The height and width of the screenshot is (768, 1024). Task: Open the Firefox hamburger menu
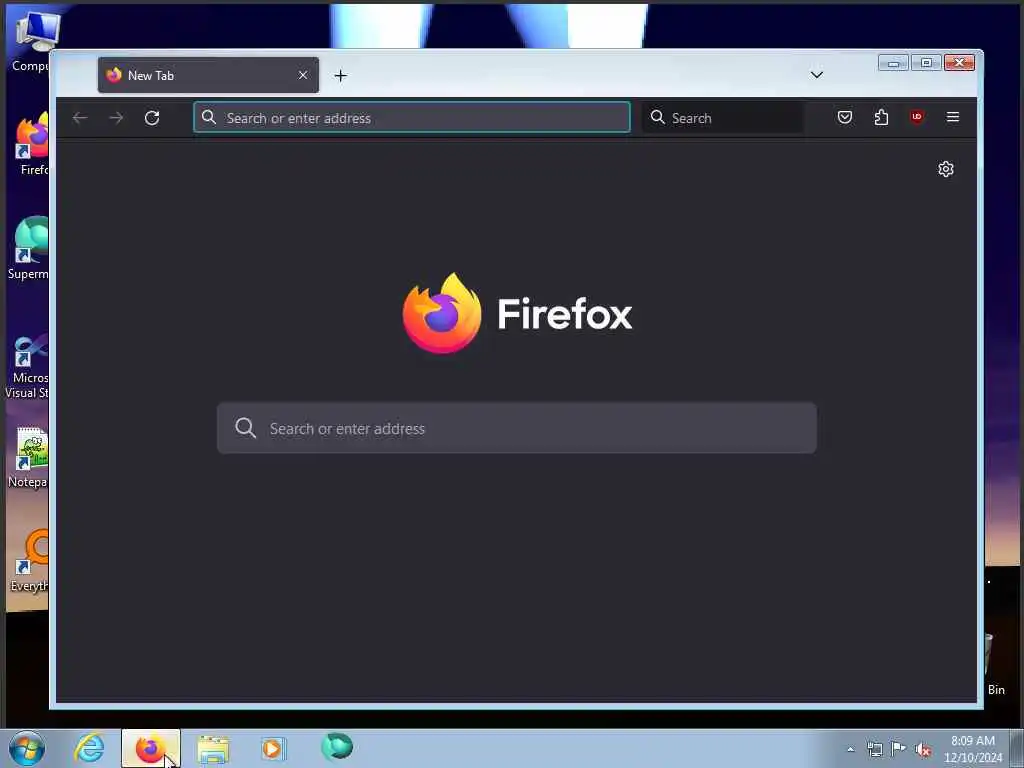[x=953, y=118]
